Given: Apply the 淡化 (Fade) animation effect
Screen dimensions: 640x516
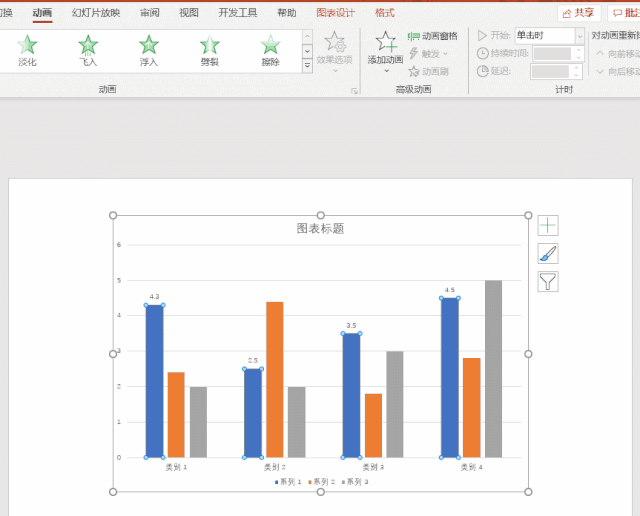Looking at the screenshot, I should click(27, 50).
